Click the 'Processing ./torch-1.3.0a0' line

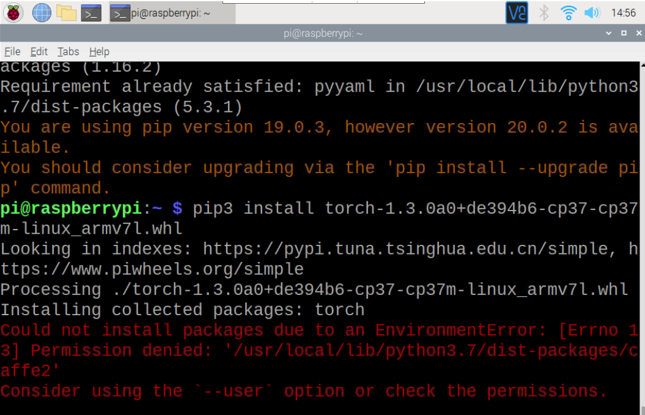coord(314,290)
